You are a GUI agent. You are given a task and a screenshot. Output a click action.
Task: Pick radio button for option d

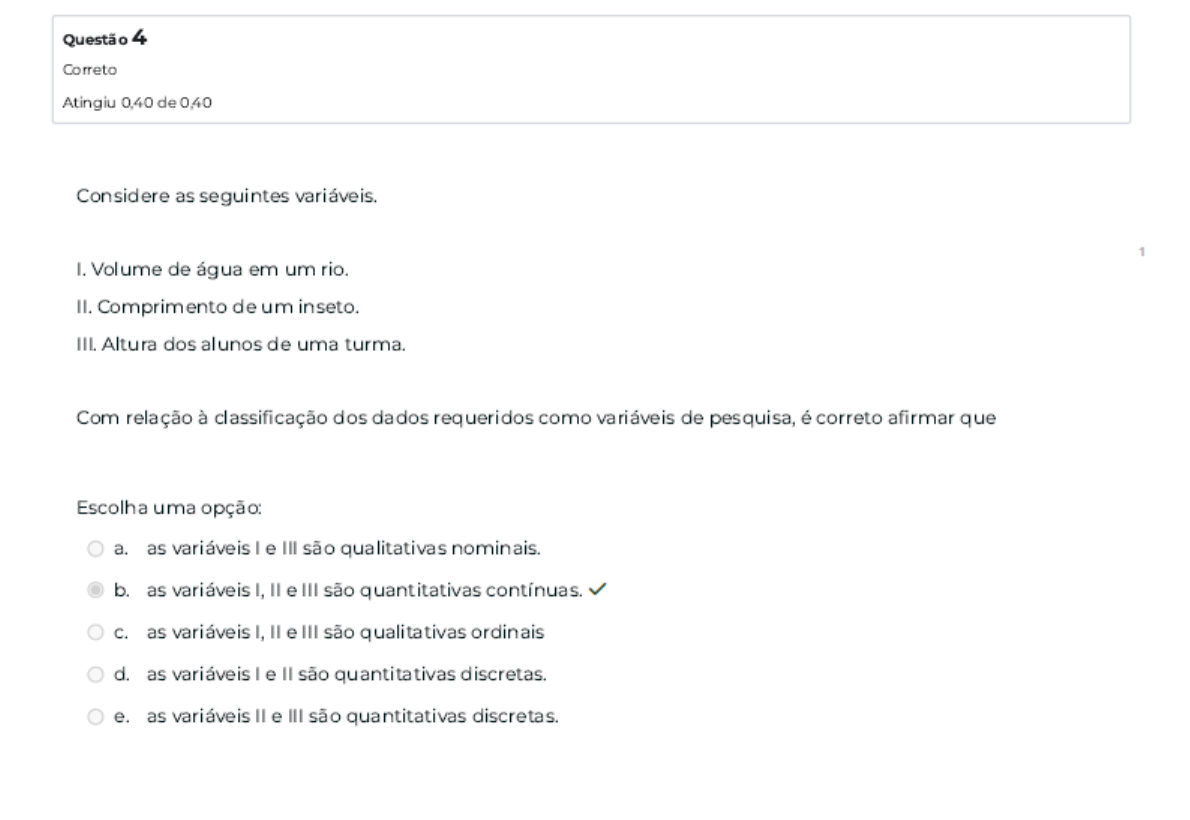click(94, 674)
